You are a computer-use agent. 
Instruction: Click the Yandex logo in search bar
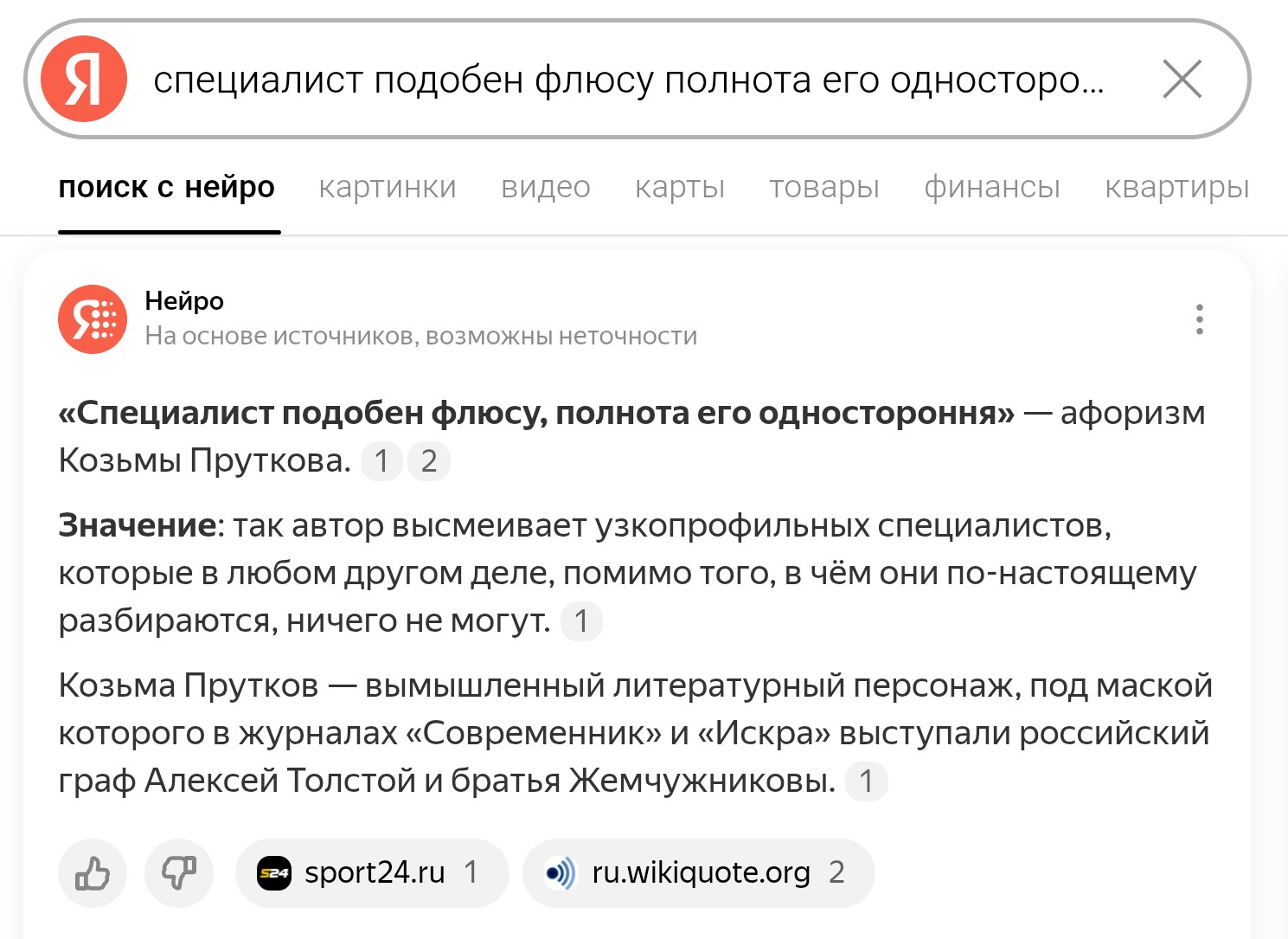[x=84, y=79]
